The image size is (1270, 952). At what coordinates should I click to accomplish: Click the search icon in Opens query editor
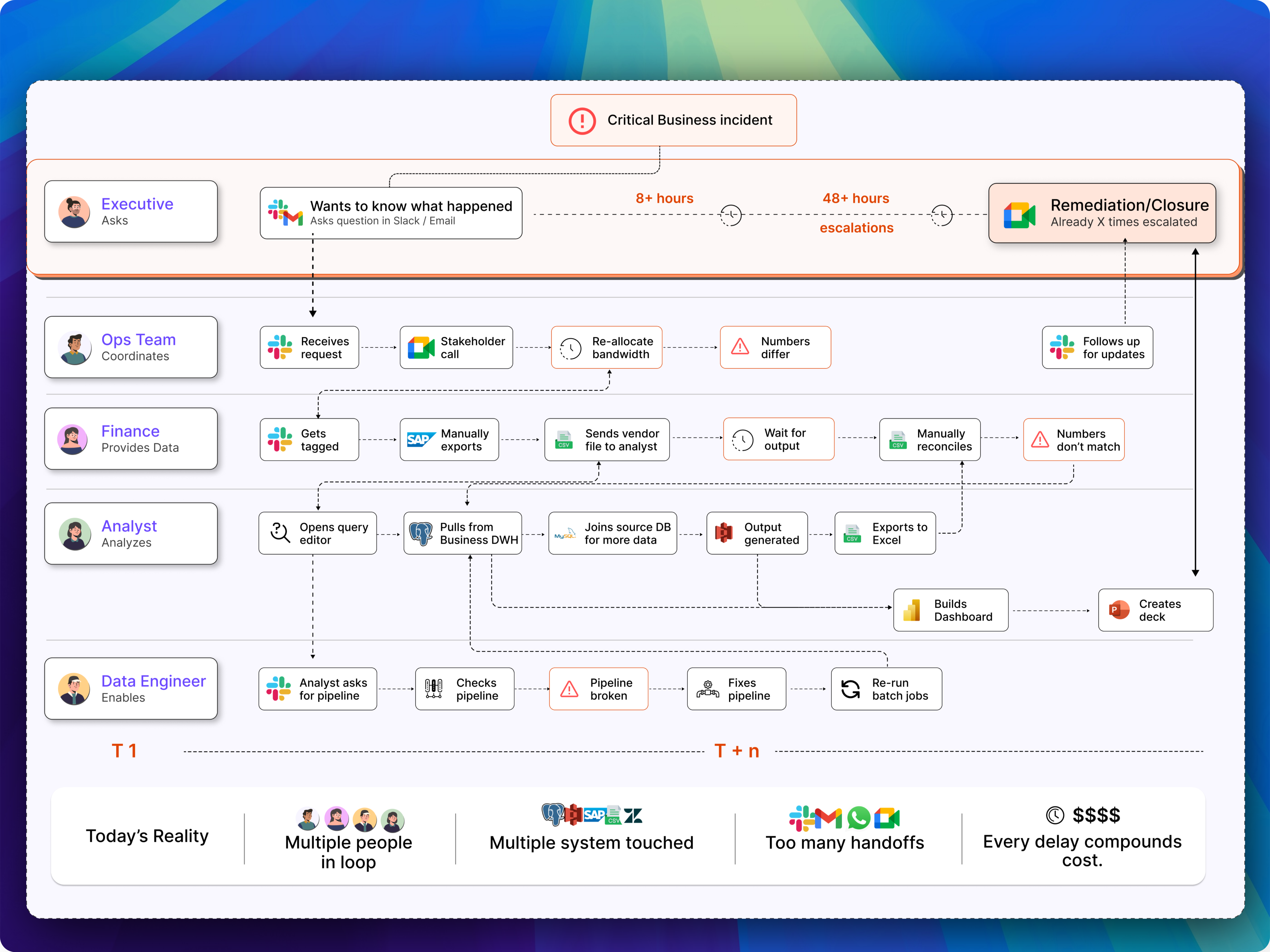[x=280, y=532]
